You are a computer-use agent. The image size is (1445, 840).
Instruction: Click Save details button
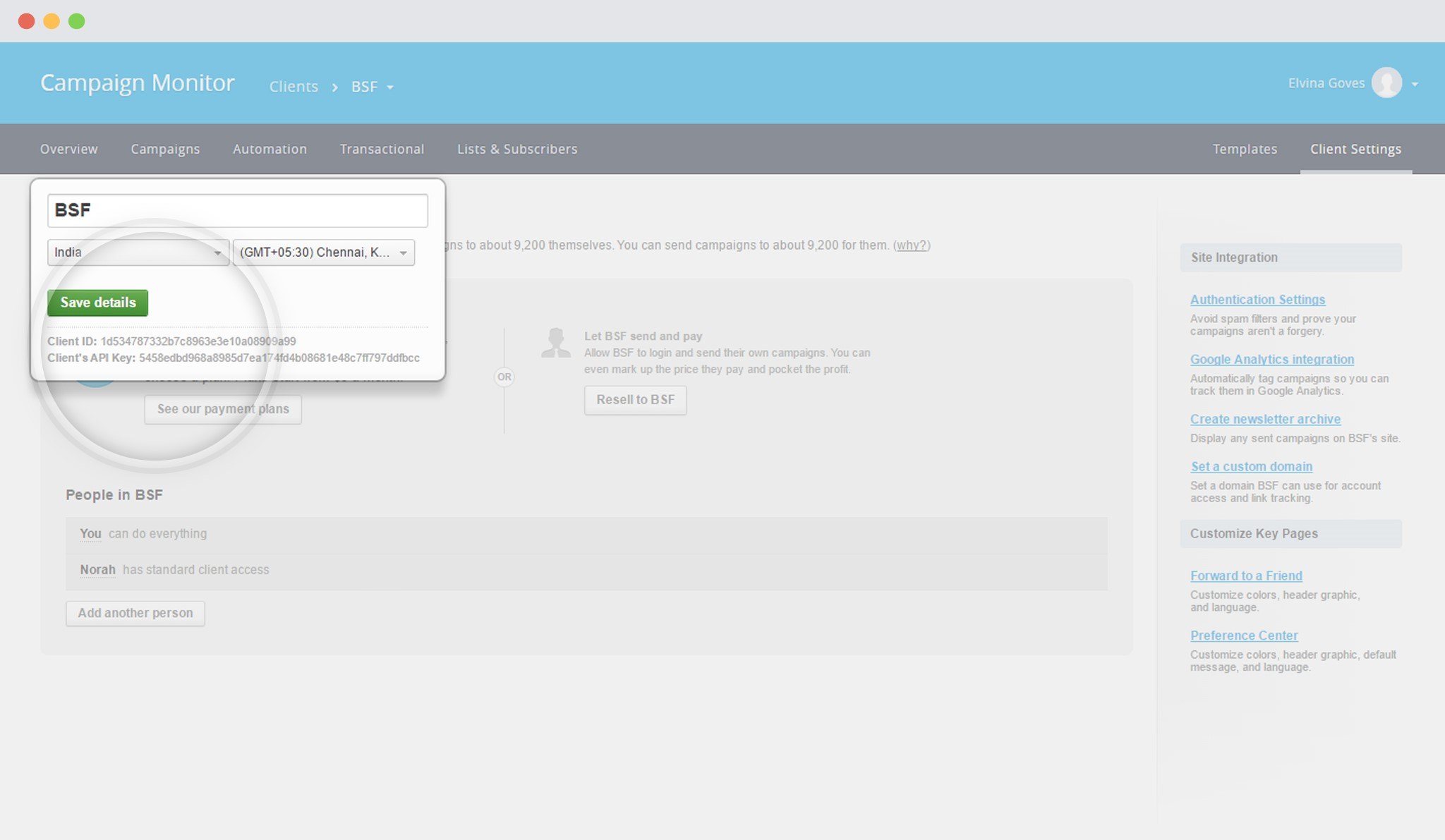pos(98,302)
